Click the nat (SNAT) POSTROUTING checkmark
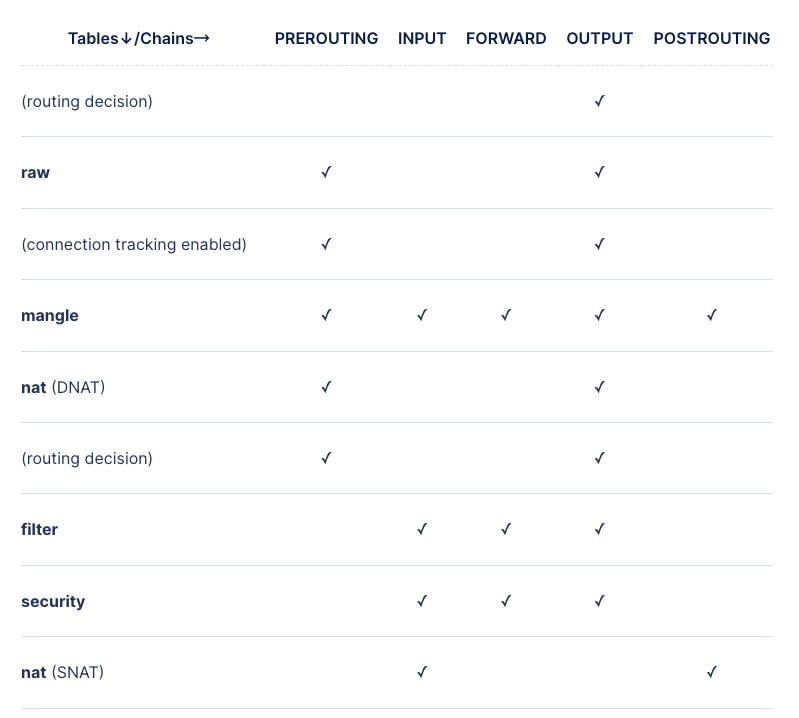The width and height of the screenshot is (799, 718). click(711, 672)
